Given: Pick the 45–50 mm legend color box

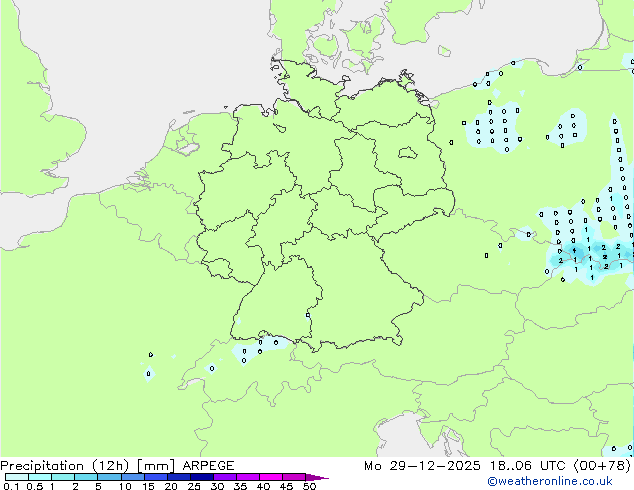Looking at the screenshot, I should pyautogui.click(x=294, y=477).
